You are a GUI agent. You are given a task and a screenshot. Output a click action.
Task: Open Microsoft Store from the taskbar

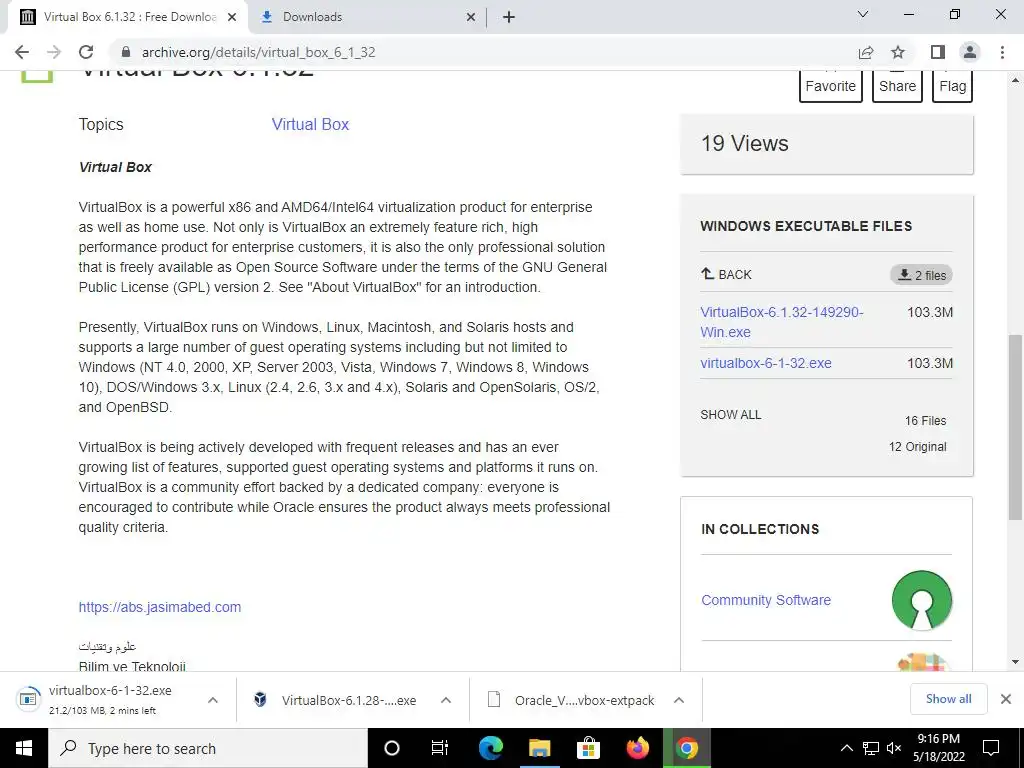588,748
